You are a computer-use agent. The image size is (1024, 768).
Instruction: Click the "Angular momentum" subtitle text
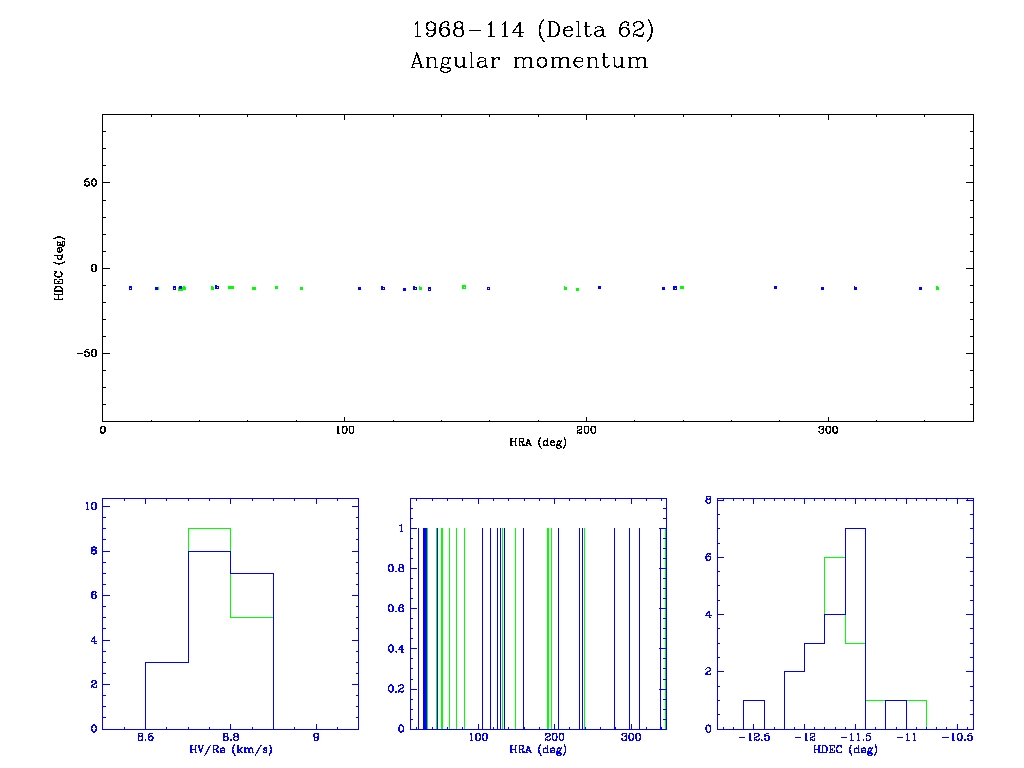coord(529,61)
